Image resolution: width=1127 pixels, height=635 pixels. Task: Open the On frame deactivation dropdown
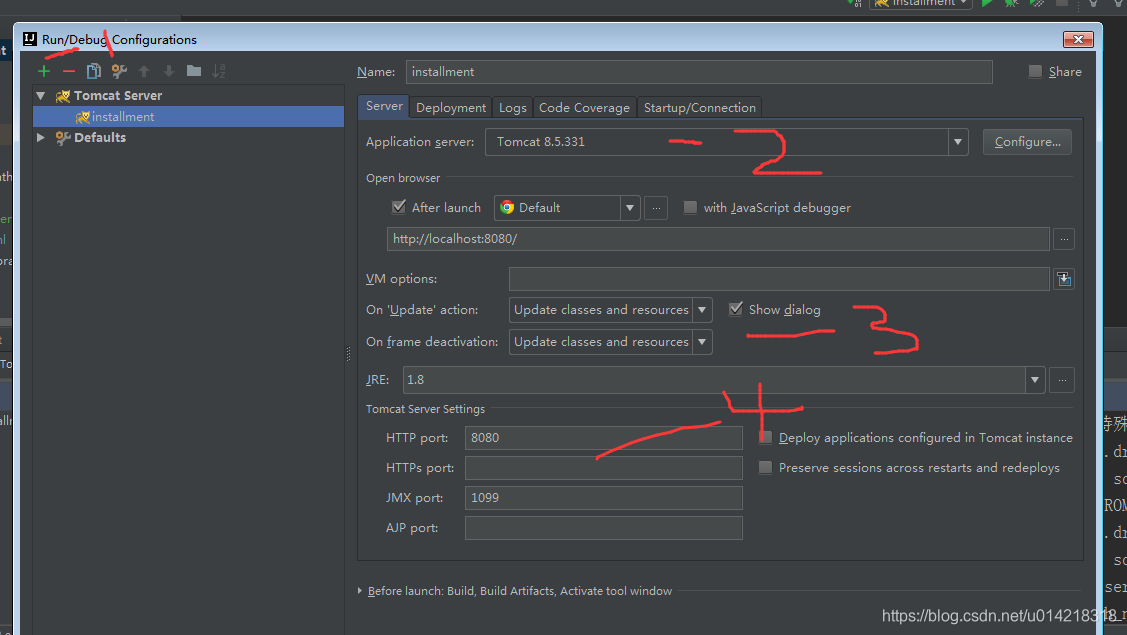(x=702, y=342)
